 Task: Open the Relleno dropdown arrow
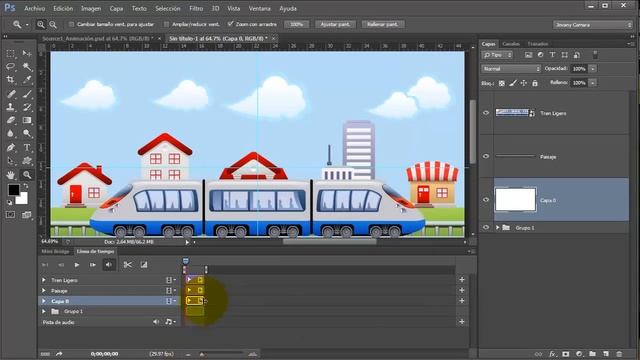pyautogui.click(x=593, y=83)
